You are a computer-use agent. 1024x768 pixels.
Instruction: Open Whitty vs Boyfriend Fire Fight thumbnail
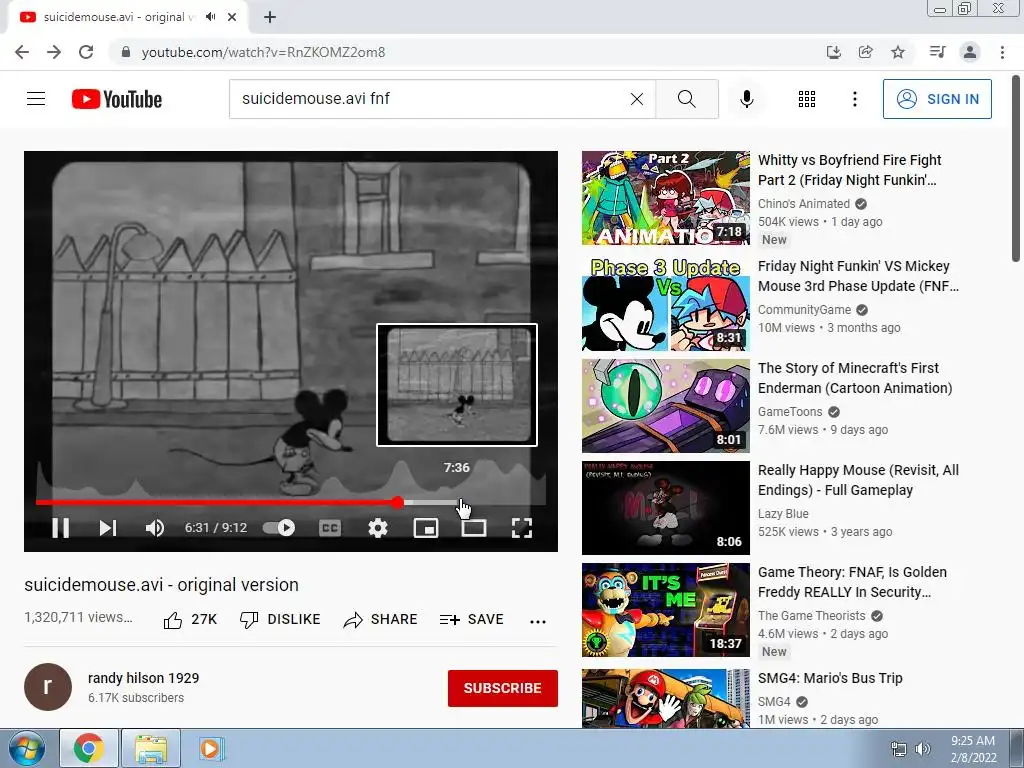[665, 198]
